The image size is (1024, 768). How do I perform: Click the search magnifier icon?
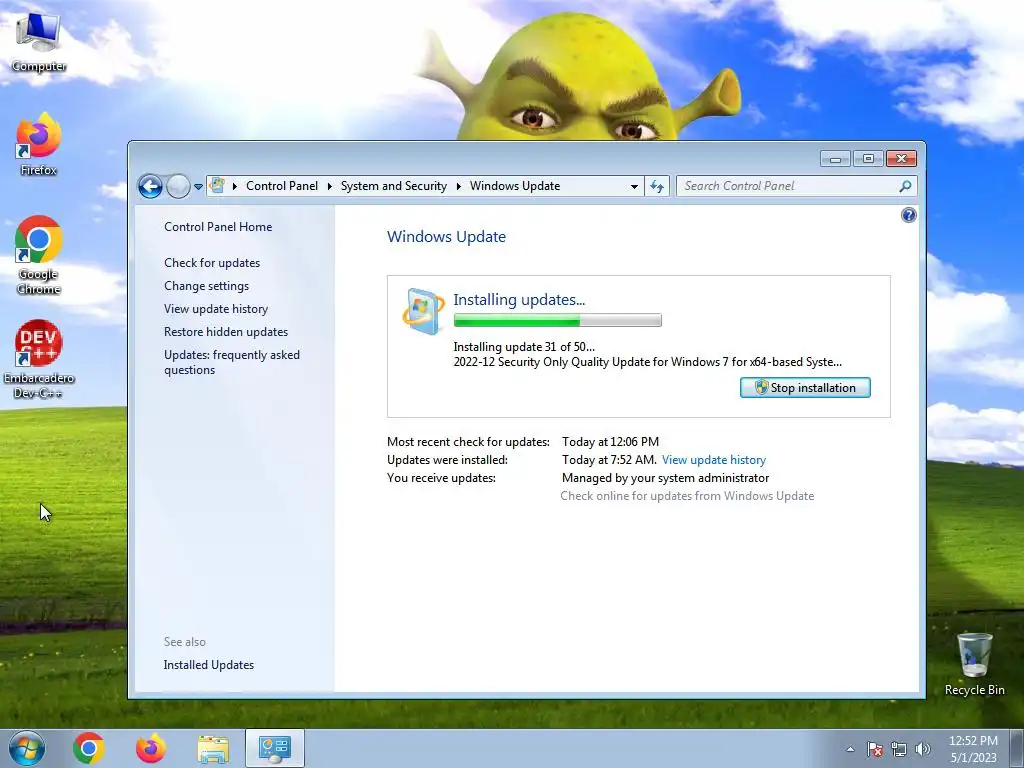[x=905, y=186]
